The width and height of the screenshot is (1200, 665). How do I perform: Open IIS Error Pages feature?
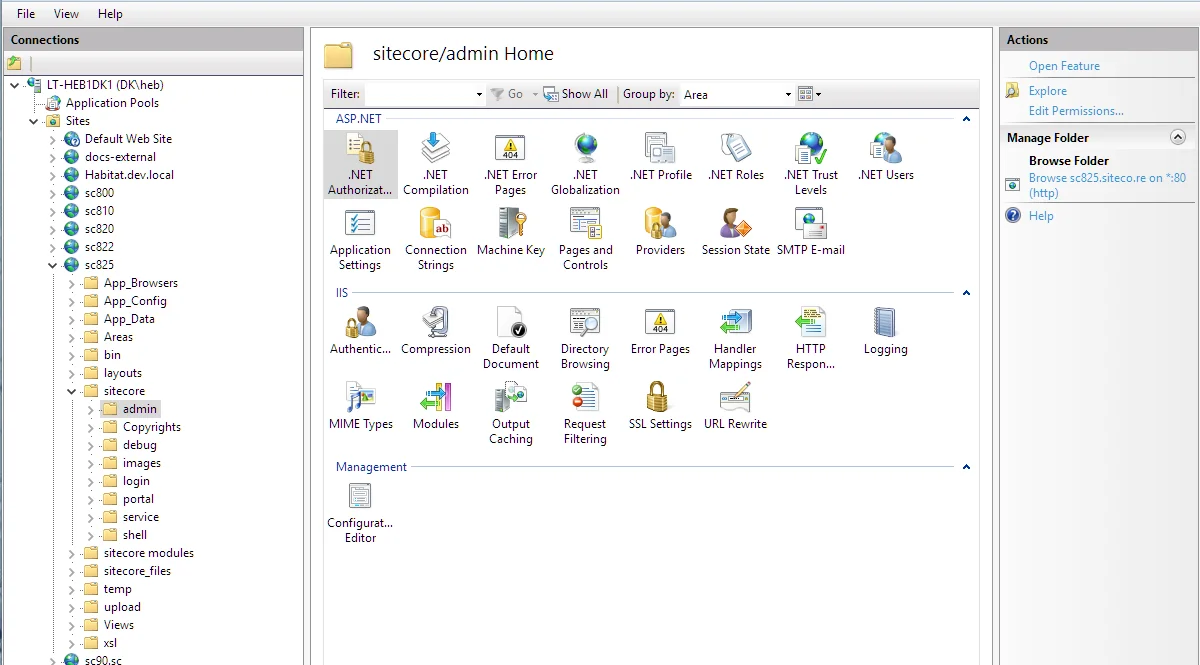[661, 331]
